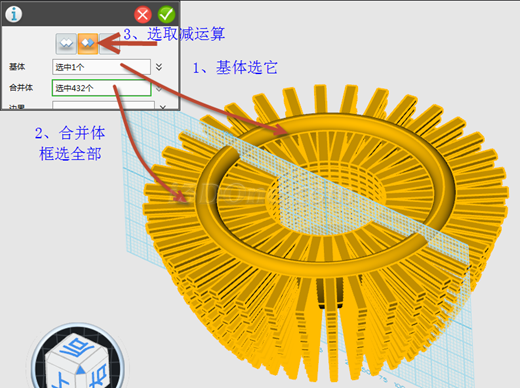Image resolution: width=520 pixels, height=388 pixels.
Task: Open the info help icon
Action: [13, 14]
